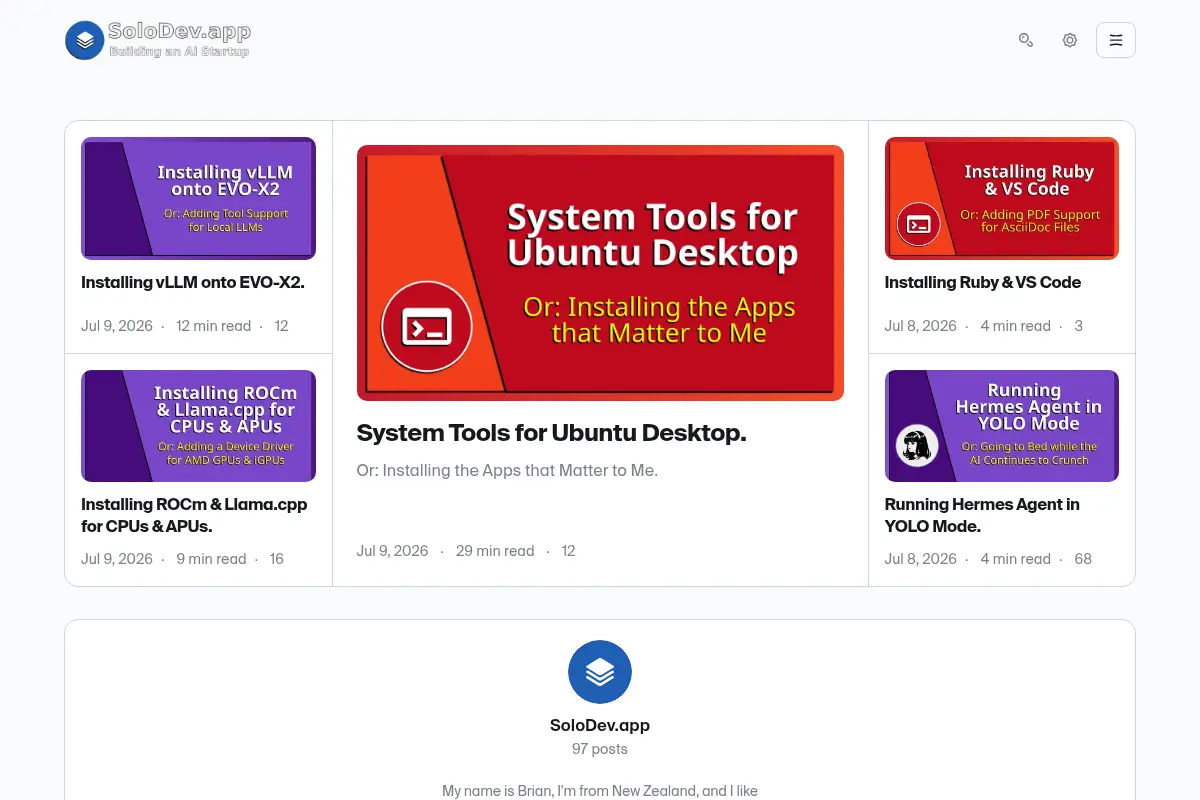Open the 'SoloDev.app' name in the profile card
Screen dimensions: 1200x800
(600, 725)
